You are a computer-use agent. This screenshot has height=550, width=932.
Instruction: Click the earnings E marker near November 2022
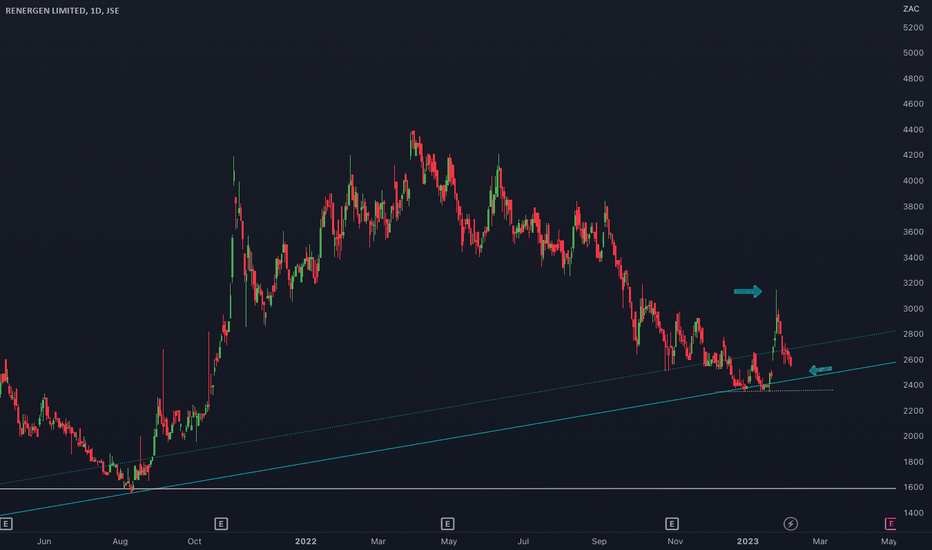pos(672,524)
